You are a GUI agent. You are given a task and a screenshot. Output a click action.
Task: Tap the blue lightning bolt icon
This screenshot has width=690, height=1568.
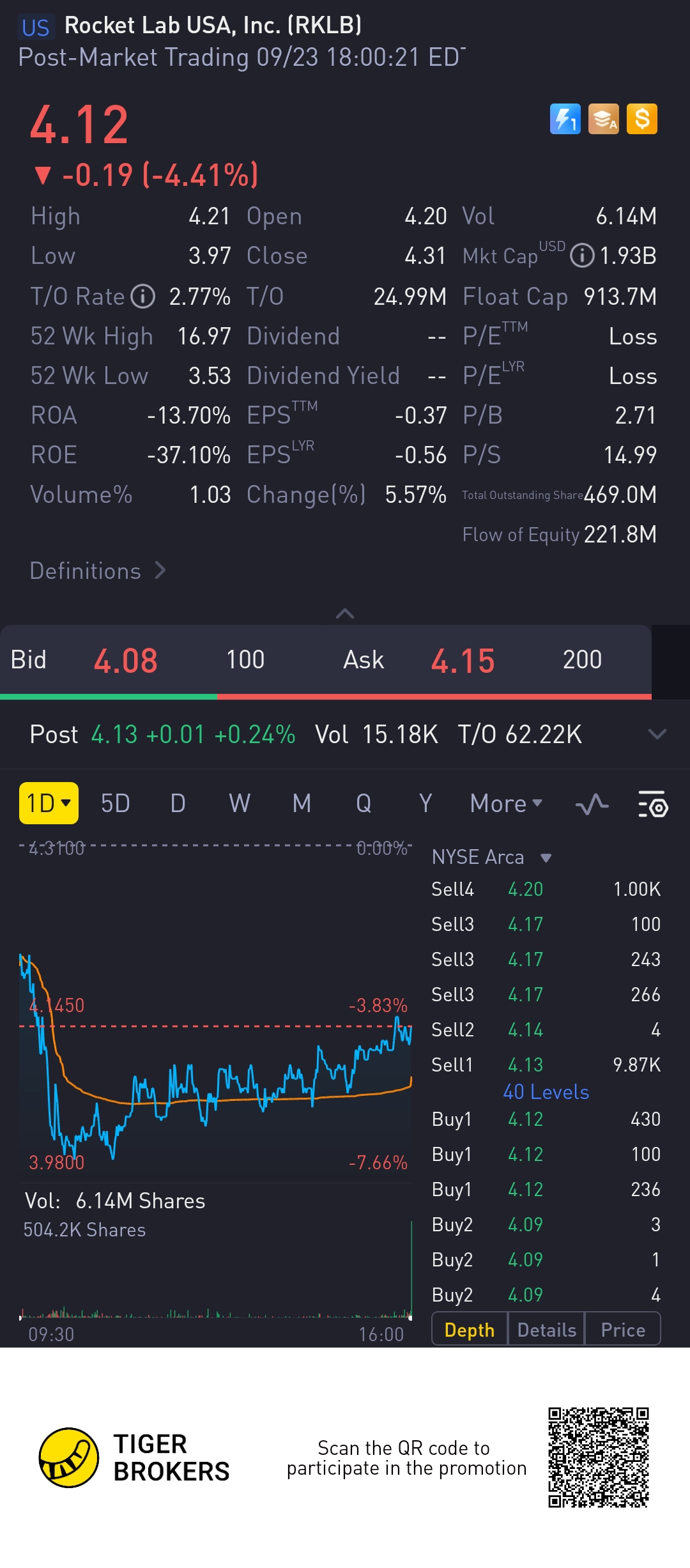pos(565,119)
